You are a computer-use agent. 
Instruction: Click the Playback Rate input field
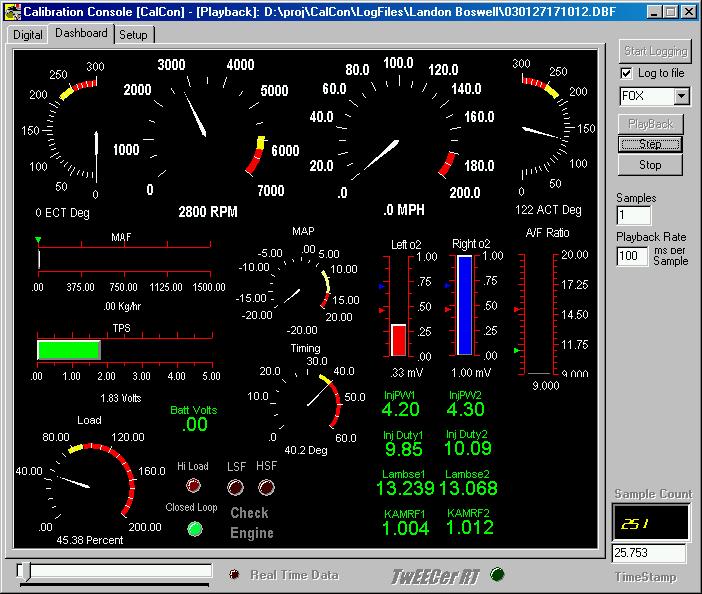pos(632,256)
